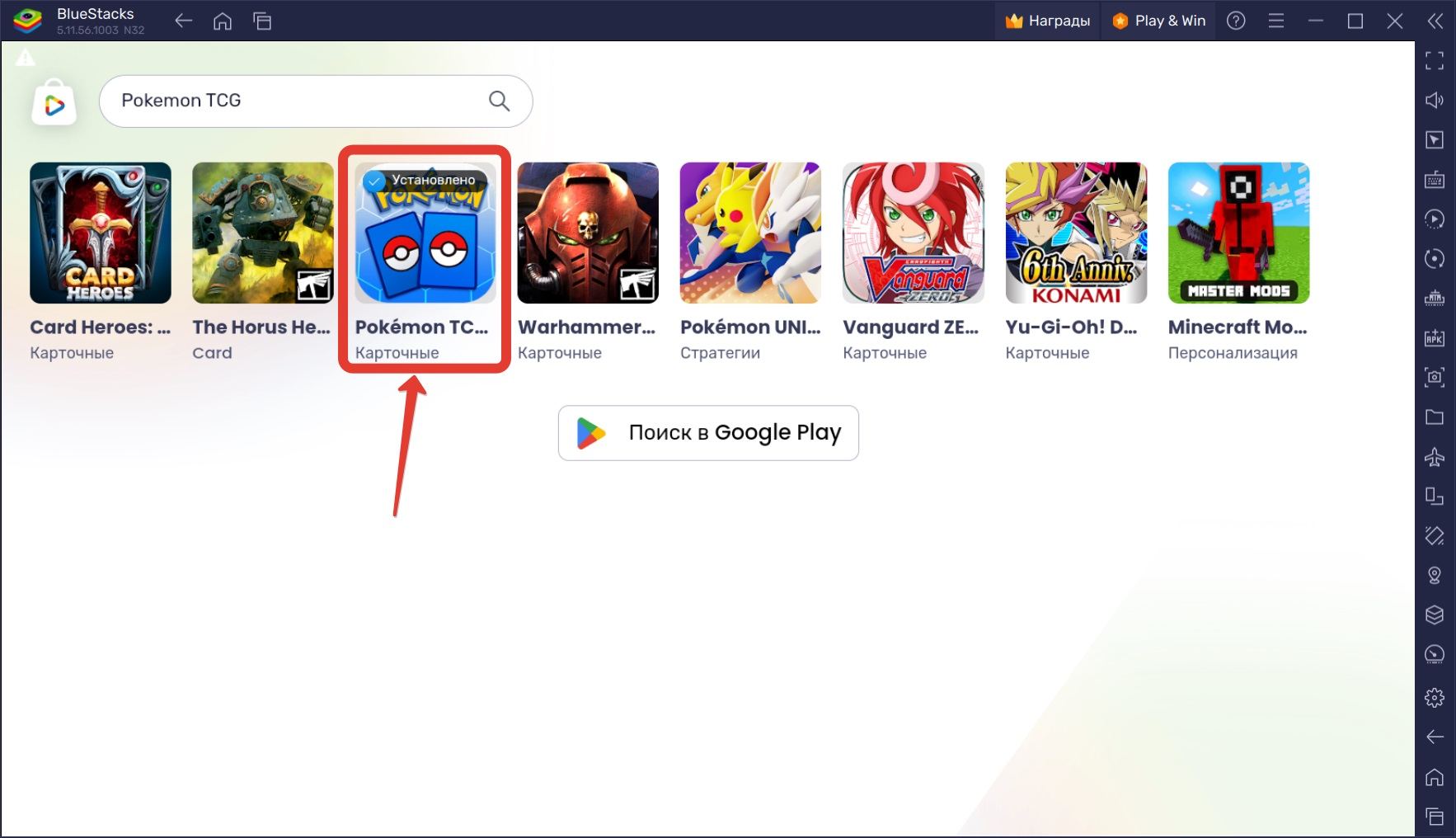Open the Yu-Gi-Oh! Duel Links thumbnail
The image size is (1456, 838).
1076,233
